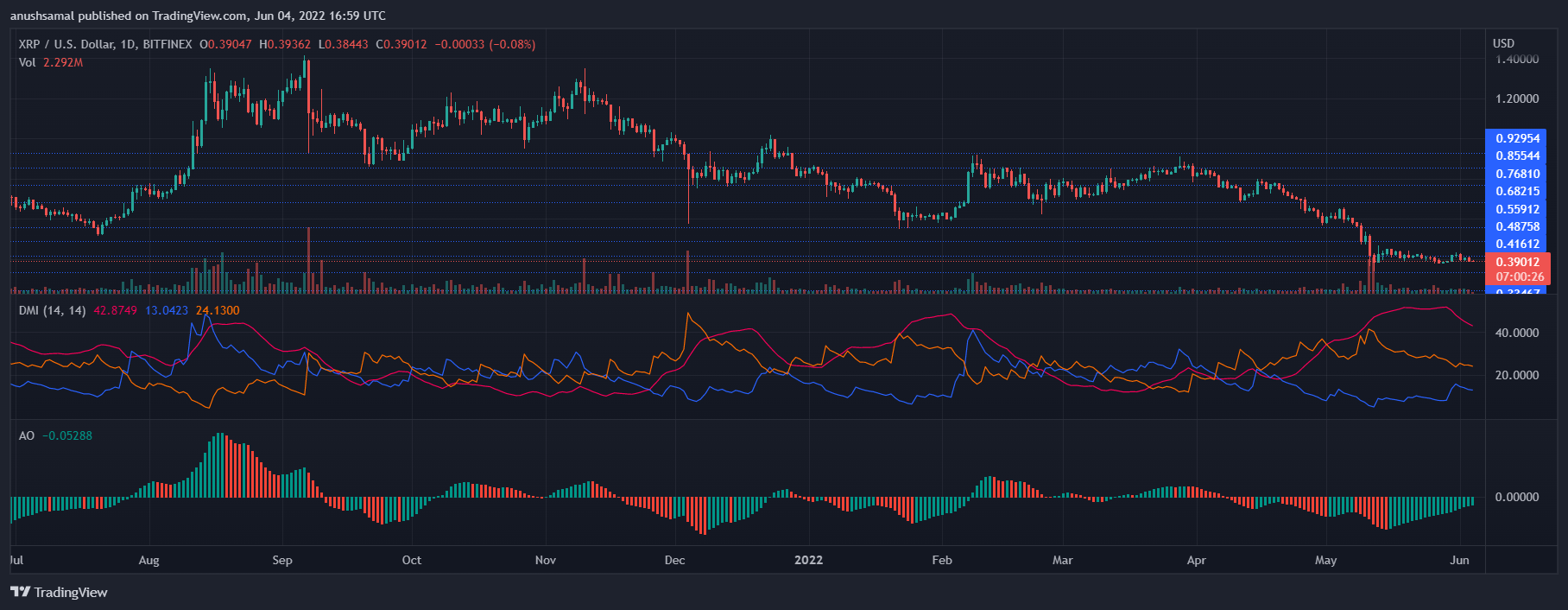Click the Mar label on time axis

click(1063, 560)
